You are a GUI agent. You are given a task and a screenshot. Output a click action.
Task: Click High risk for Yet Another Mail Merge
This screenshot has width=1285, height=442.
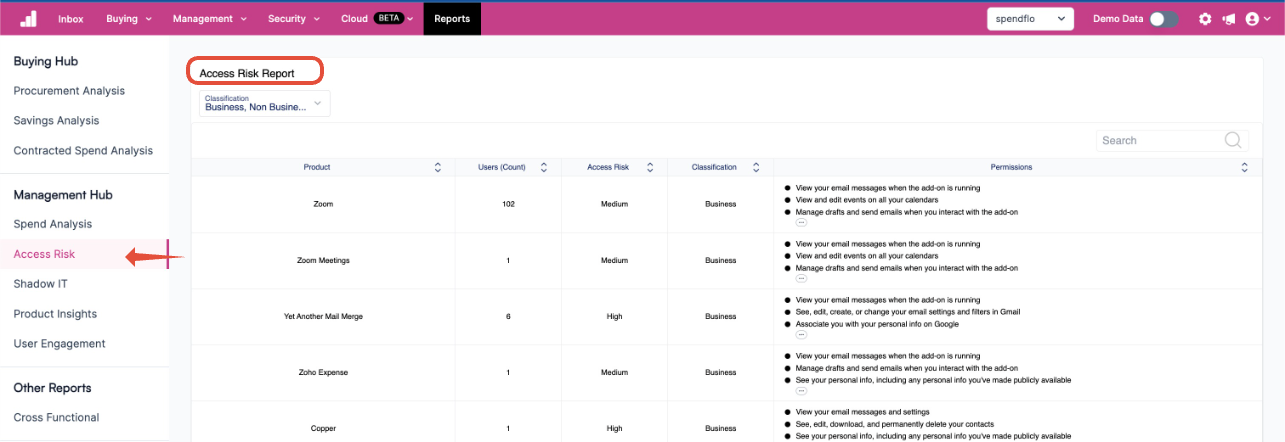614,316
